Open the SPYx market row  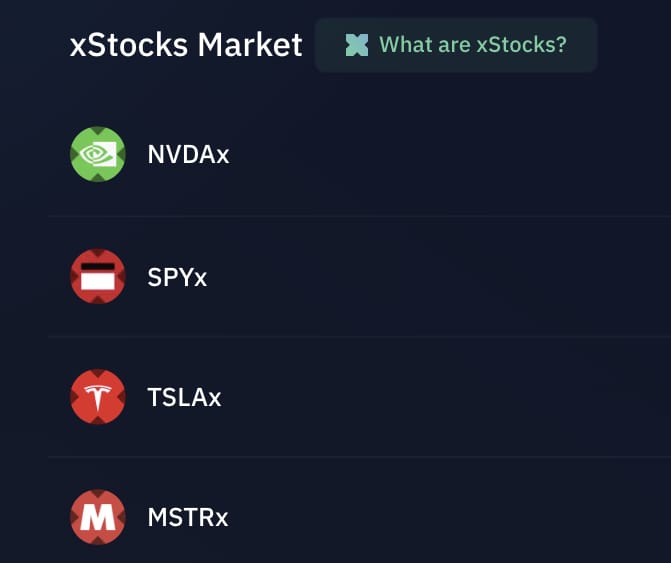[359, 277]
